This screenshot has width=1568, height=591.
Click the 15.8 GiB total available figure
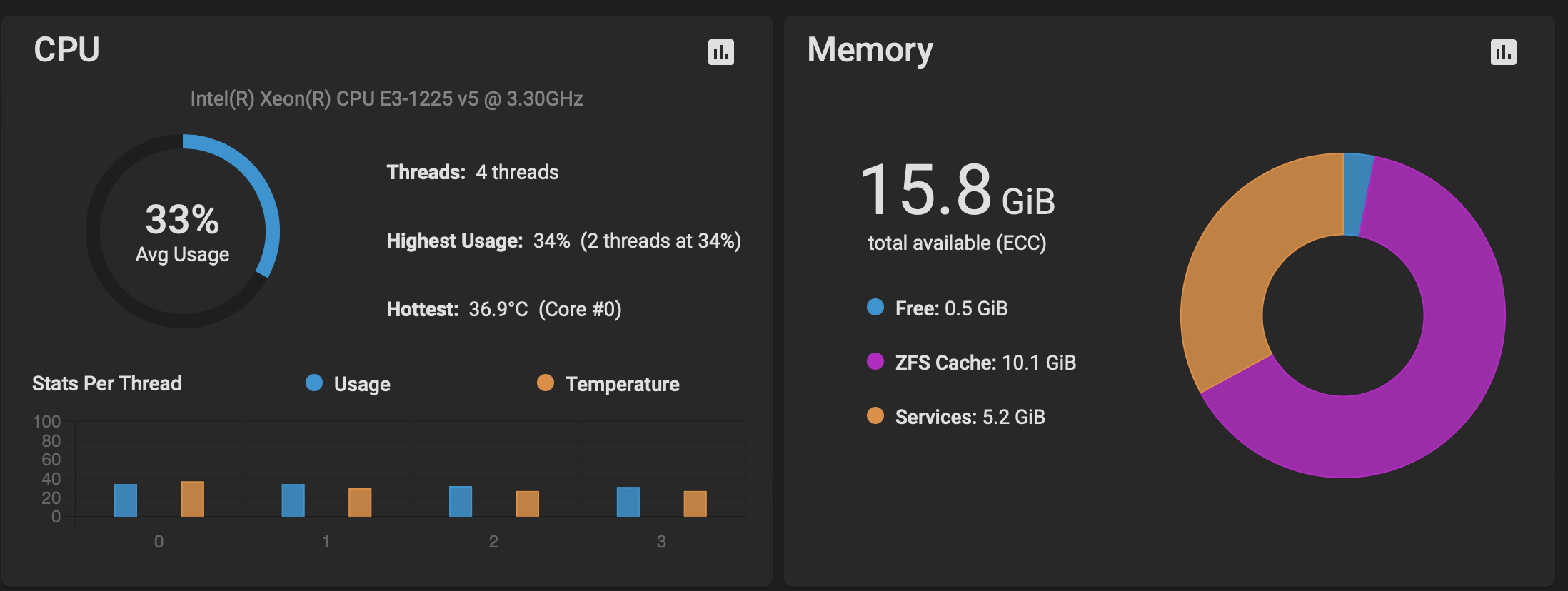pos(958,190)
